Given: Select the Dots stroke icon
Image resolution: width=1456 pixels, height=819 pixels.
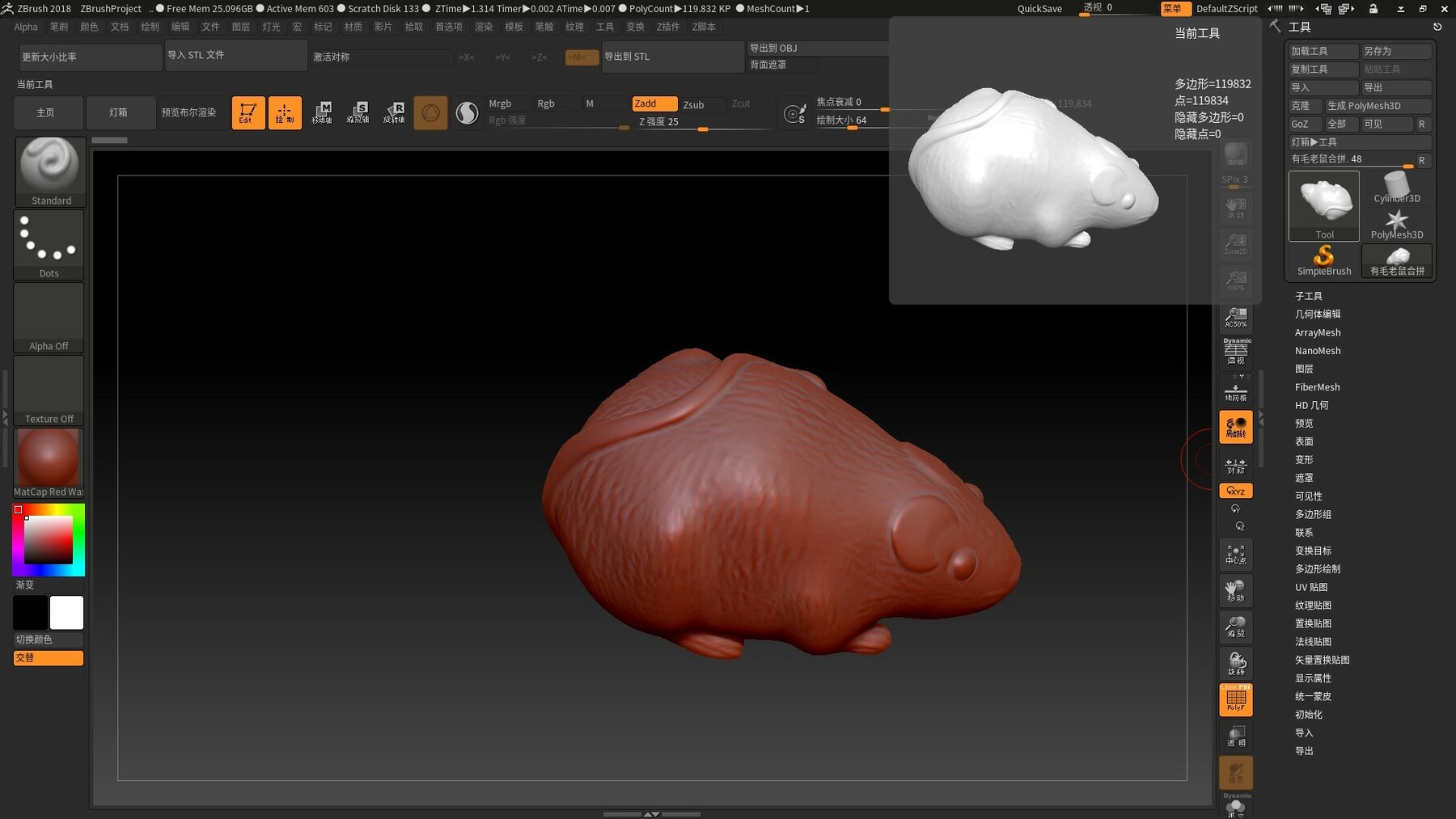Looking at the screenshot, I should pos(49,239).
